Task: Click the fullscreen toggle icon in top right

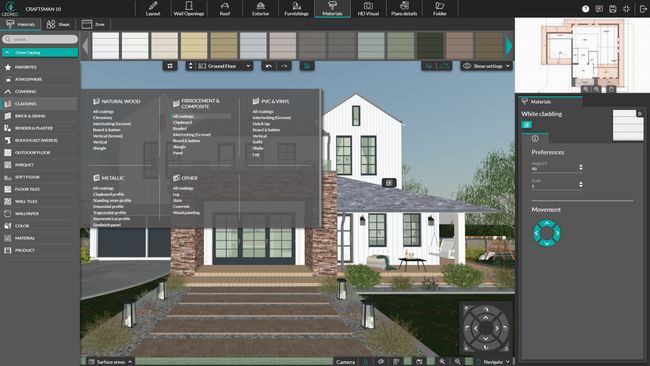Action: [626, 9]
